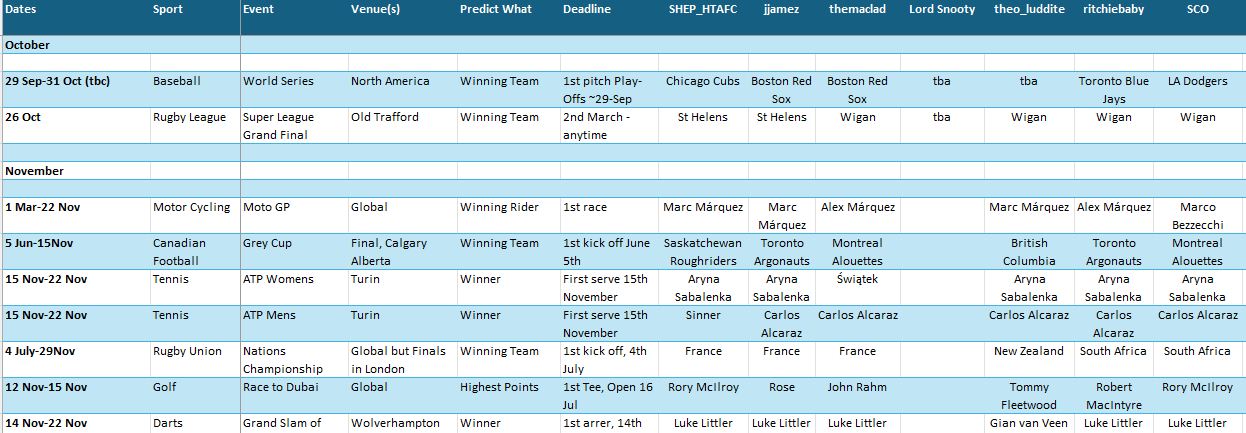Click the Nations Championship event cell
The width and height of the screenshot is (1246, 433).
click(294, 359)
